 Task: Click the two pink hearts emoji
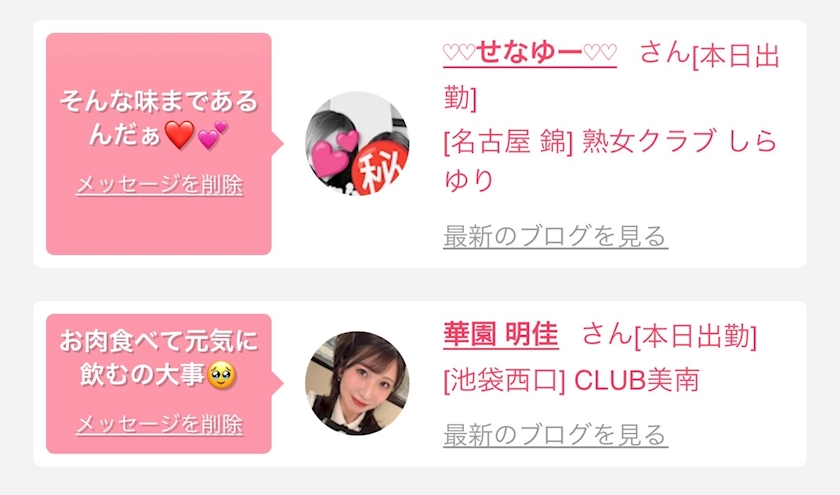pos(213,134)
